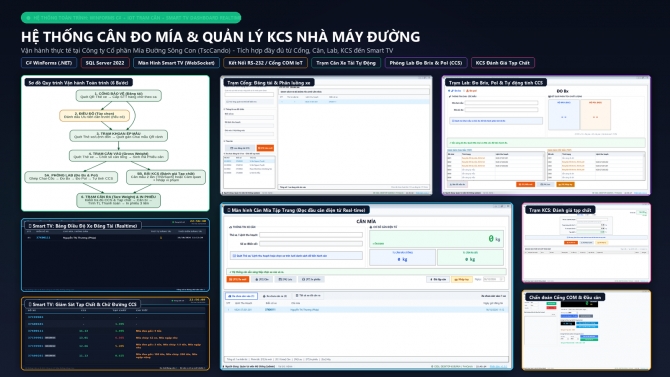Click the F7 In phiếu print button
This screenshot has height=377, width=670.
point(311,279)
